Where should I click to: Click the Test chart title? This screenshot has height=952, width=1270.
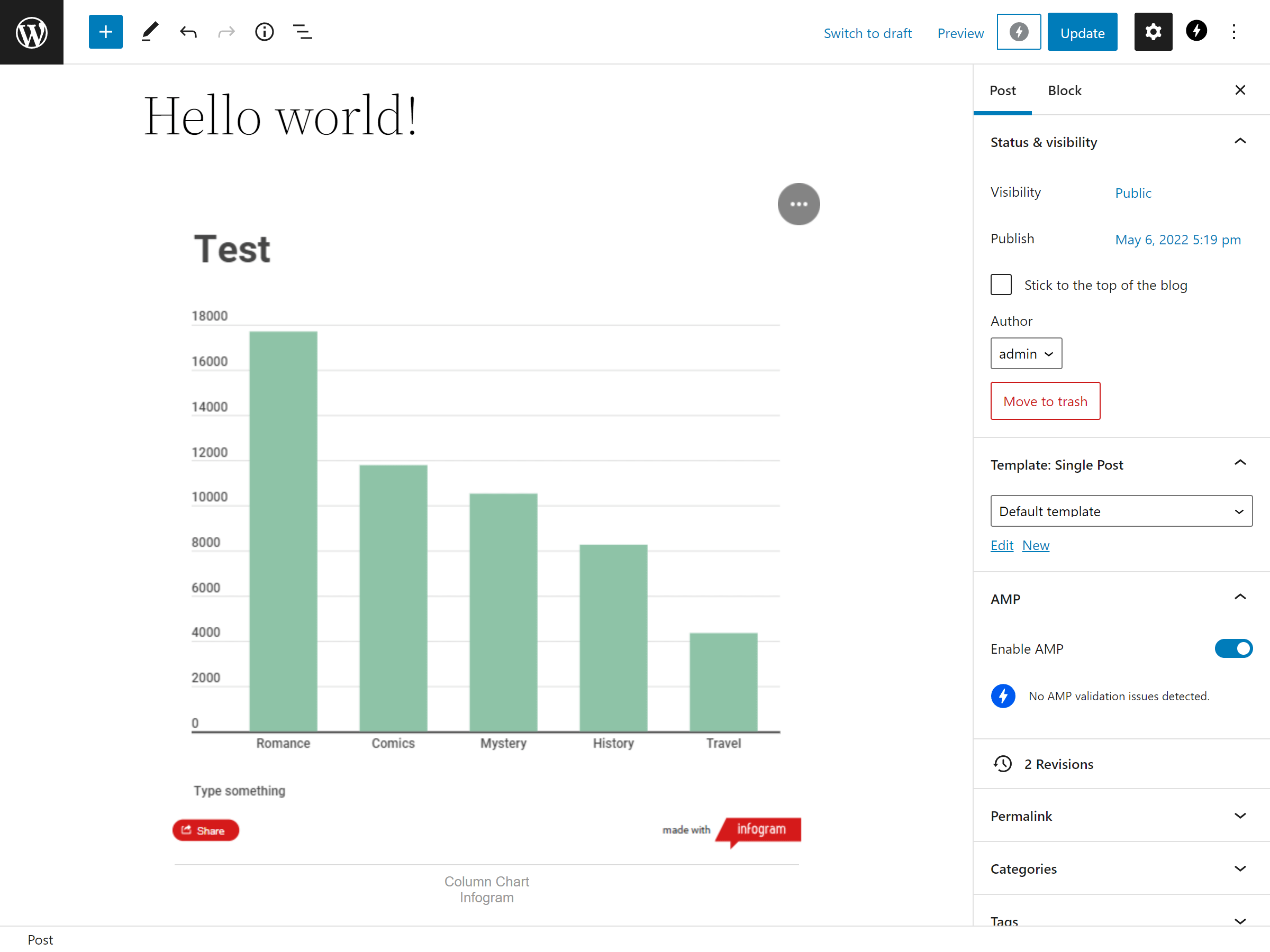tap(232, 249)
